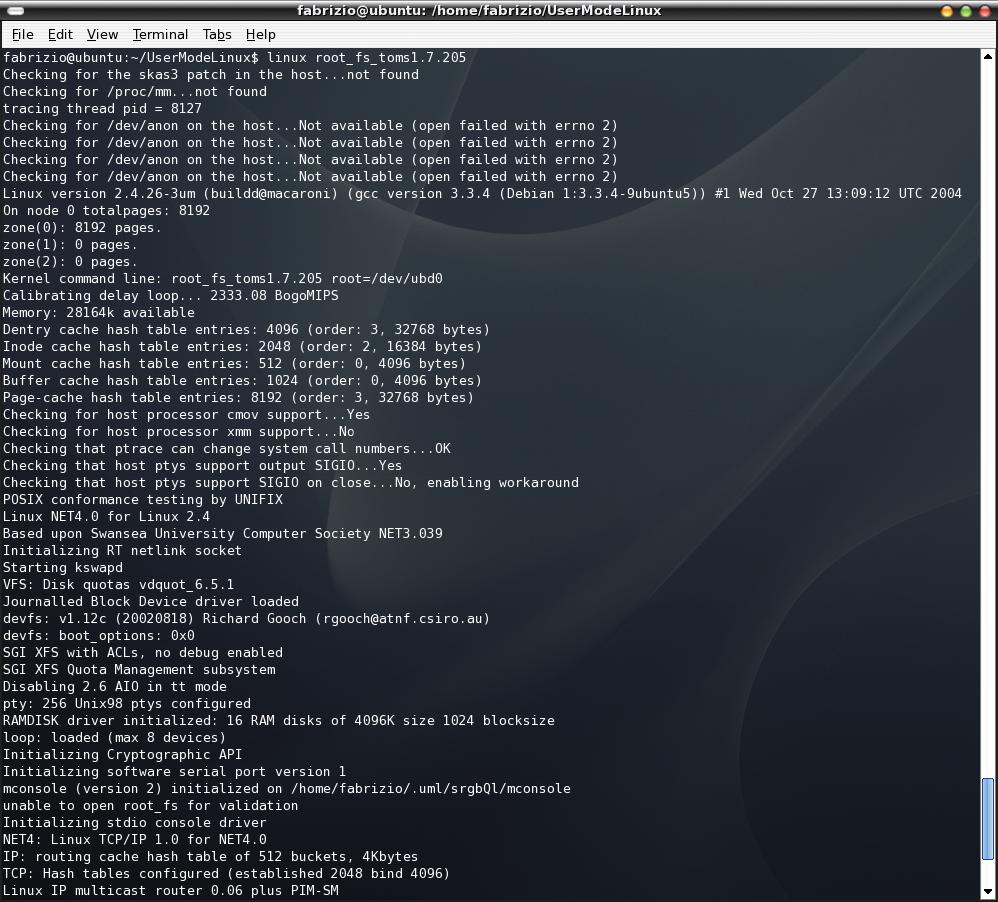This screenshot has width=998, height=902.
Task: Click the 'Starting kswapd' line
Action: (x=62, y=568)
